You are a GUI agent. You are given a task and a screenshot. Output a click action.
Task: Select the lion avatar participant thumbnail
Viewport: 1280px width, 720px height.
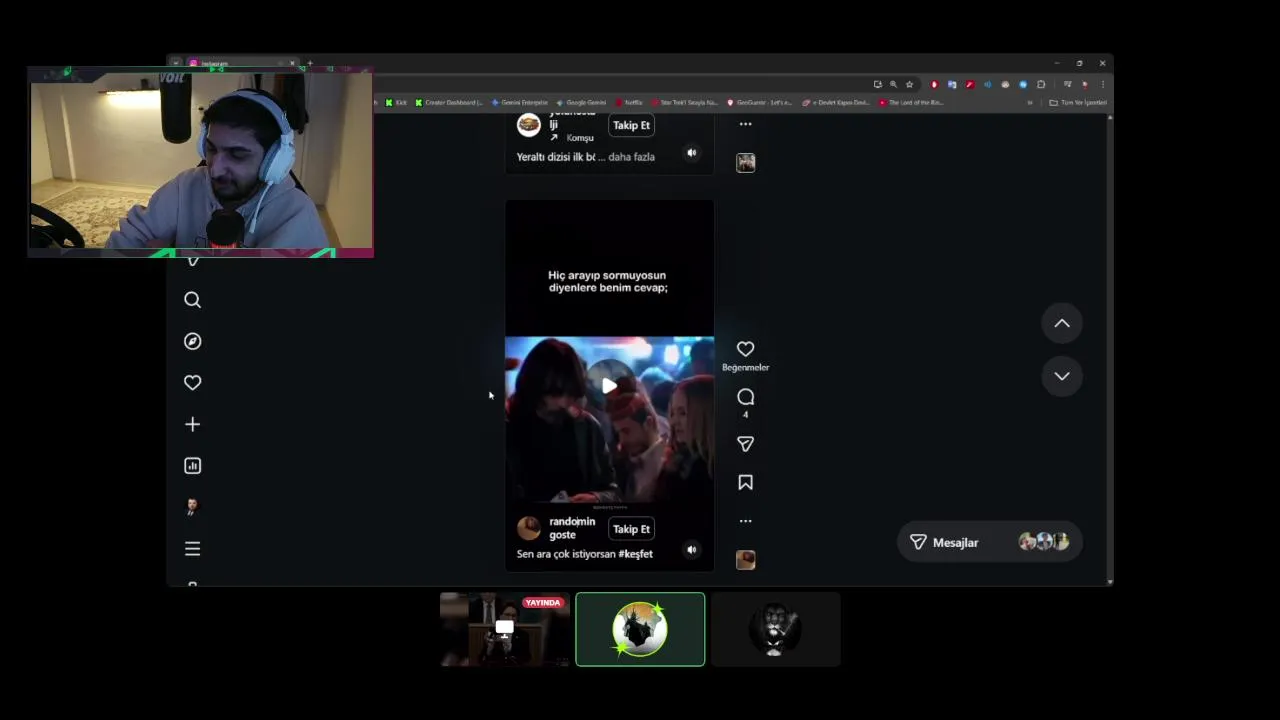coord(775,629)
